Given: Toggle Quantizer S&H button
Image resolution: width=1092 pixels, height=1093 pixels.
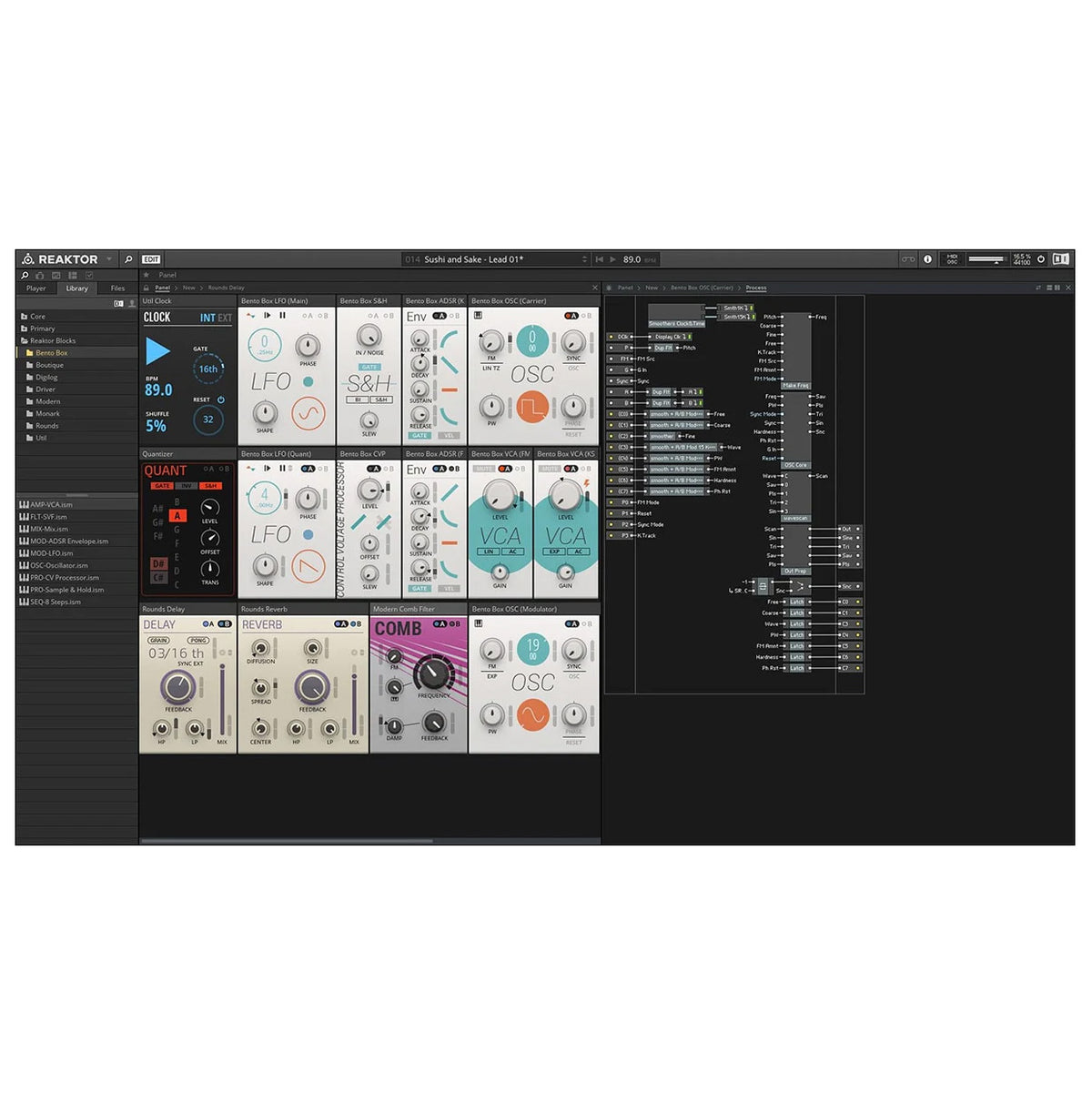Looking at the screenshot, I should point(210,486).
